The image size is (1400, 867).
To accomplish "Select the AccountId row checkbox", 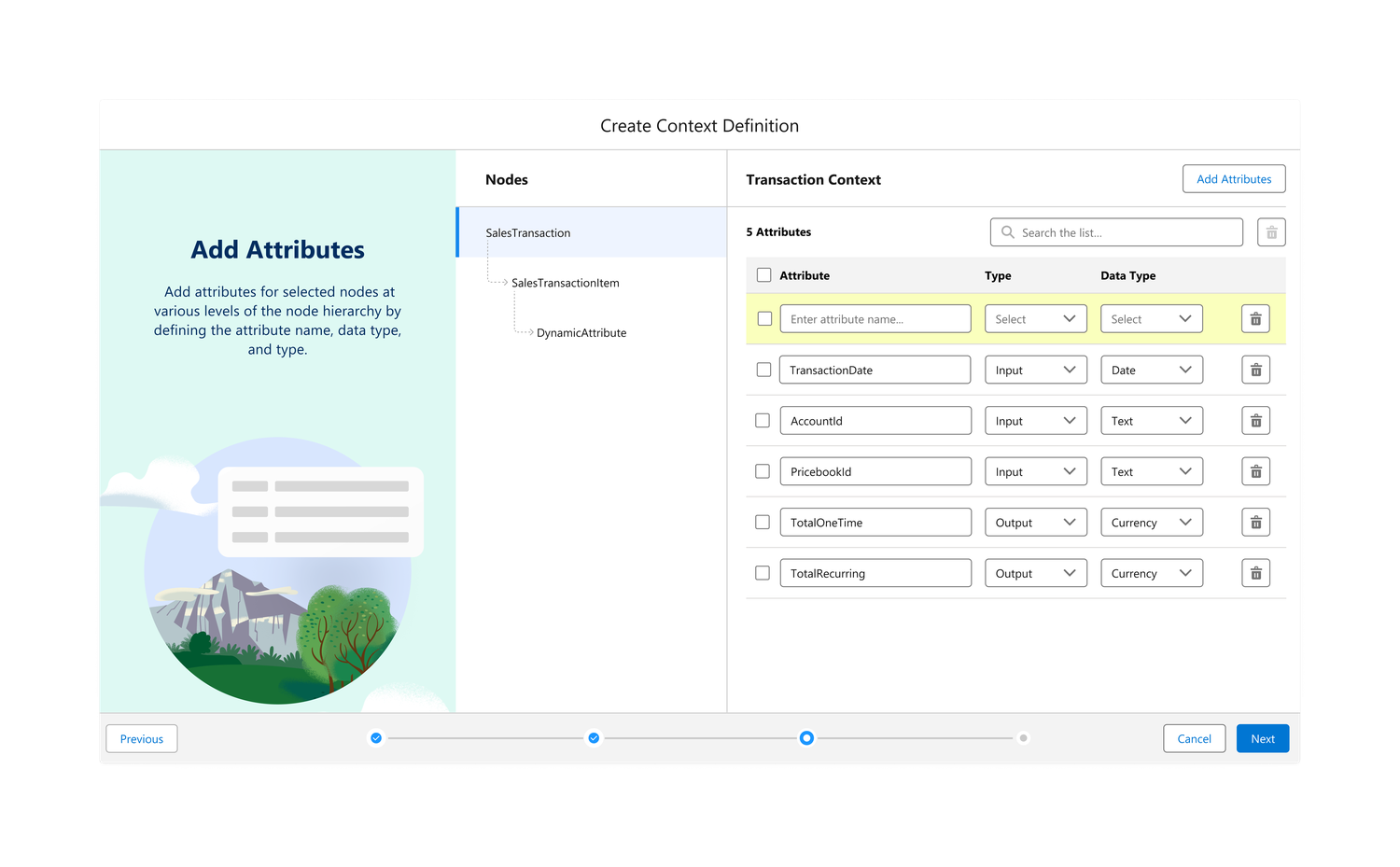I will (763, 421).
